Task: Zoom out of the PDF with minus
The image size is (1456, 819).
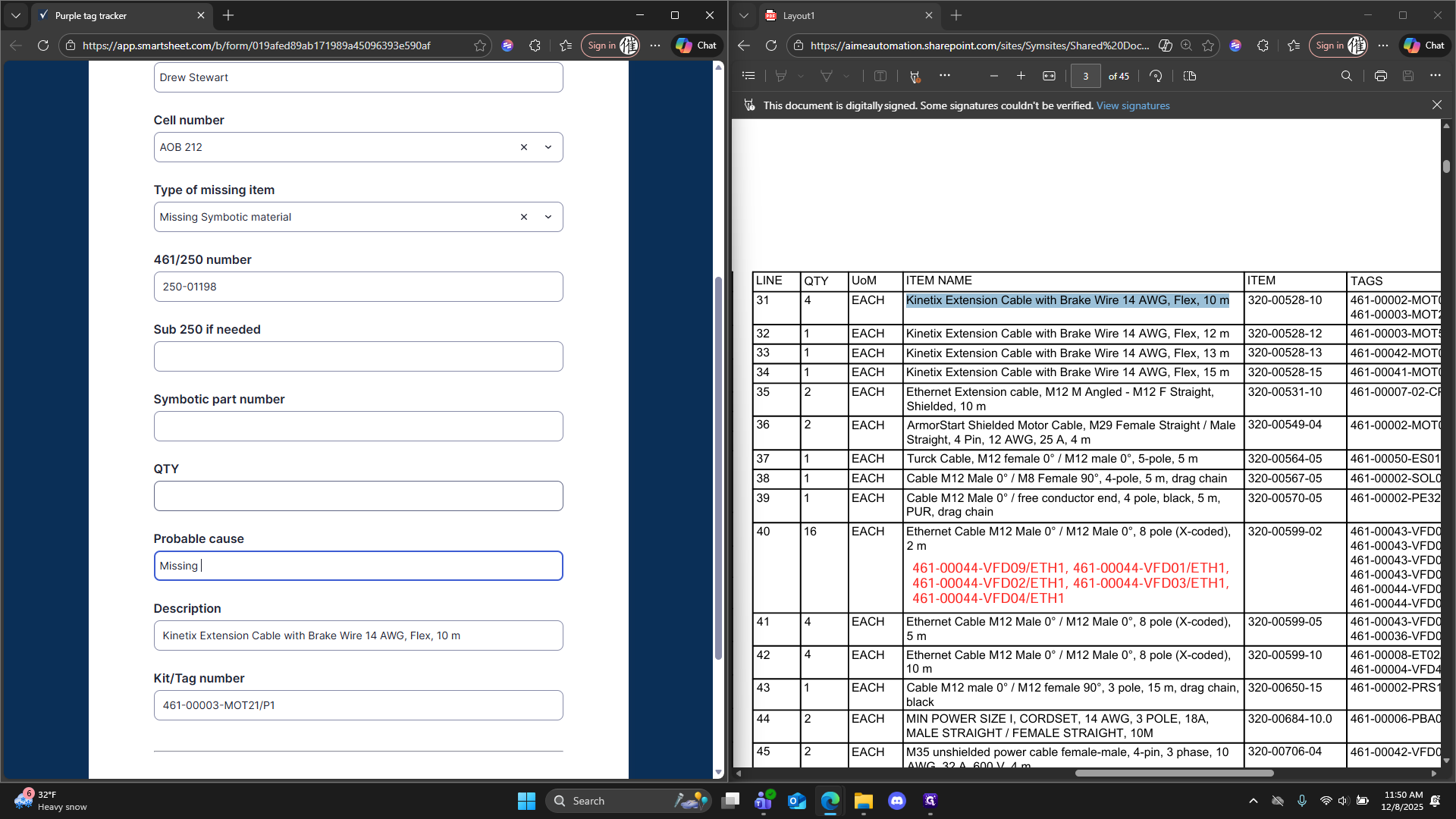Action: (993, 76)
